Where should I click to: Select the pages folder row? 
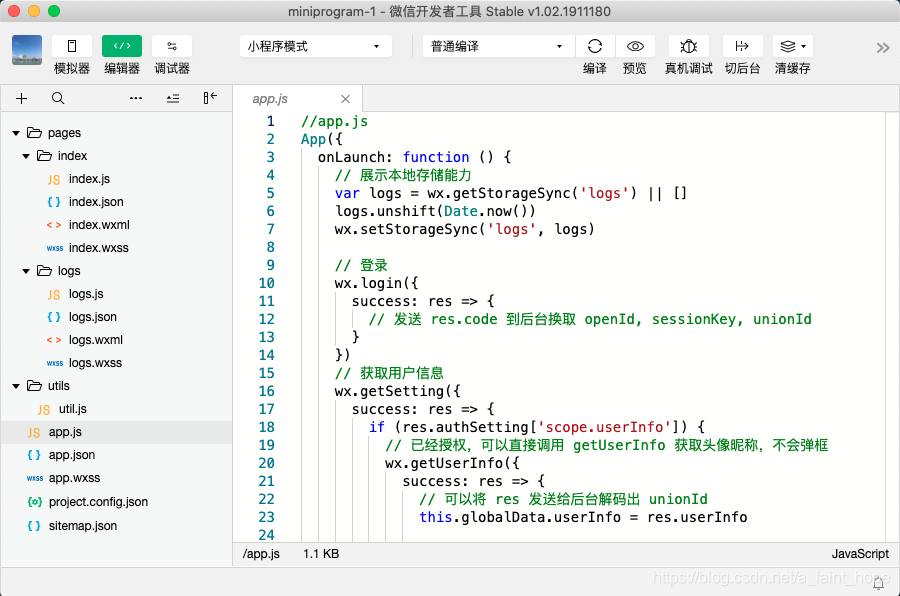tap(116, 133)
